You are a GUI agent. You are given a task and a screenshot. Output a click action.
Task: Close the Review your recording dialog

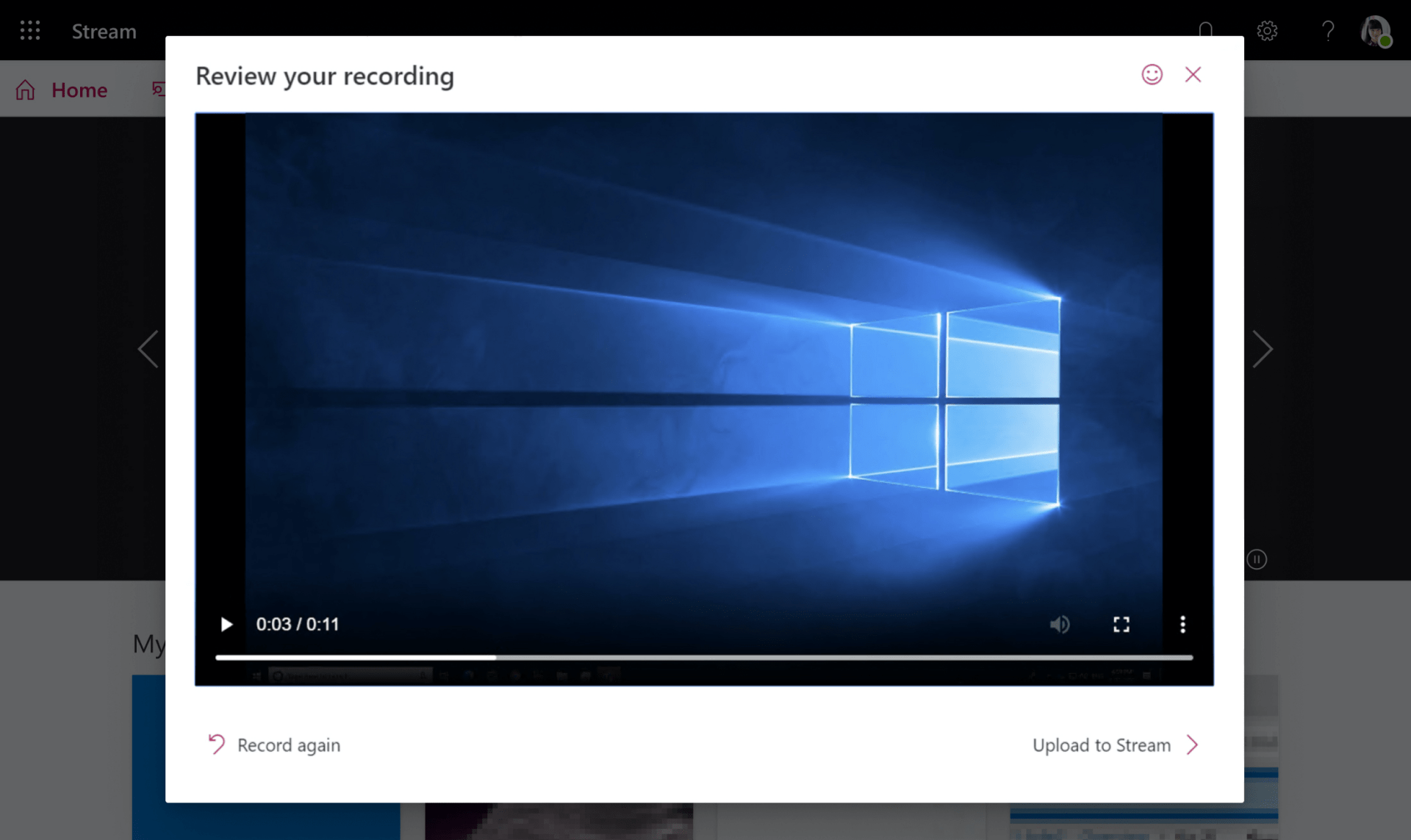click(x=1193, y=74)
